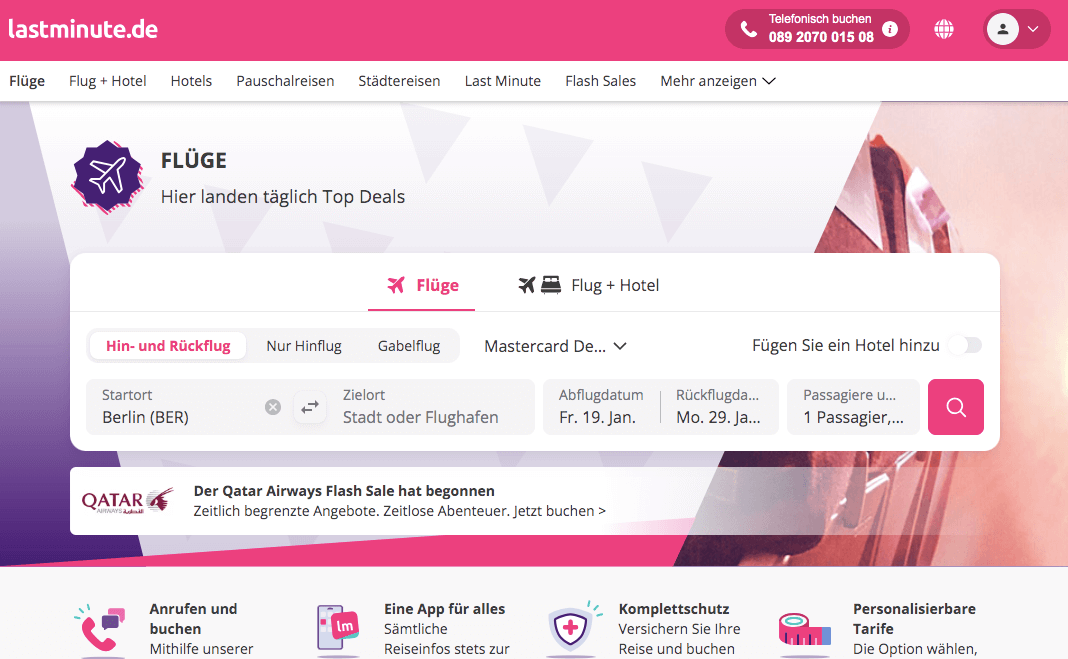1068x659 pixels.
Task: Click the purple airplane badge icon
Action: [x=108, y=176]
